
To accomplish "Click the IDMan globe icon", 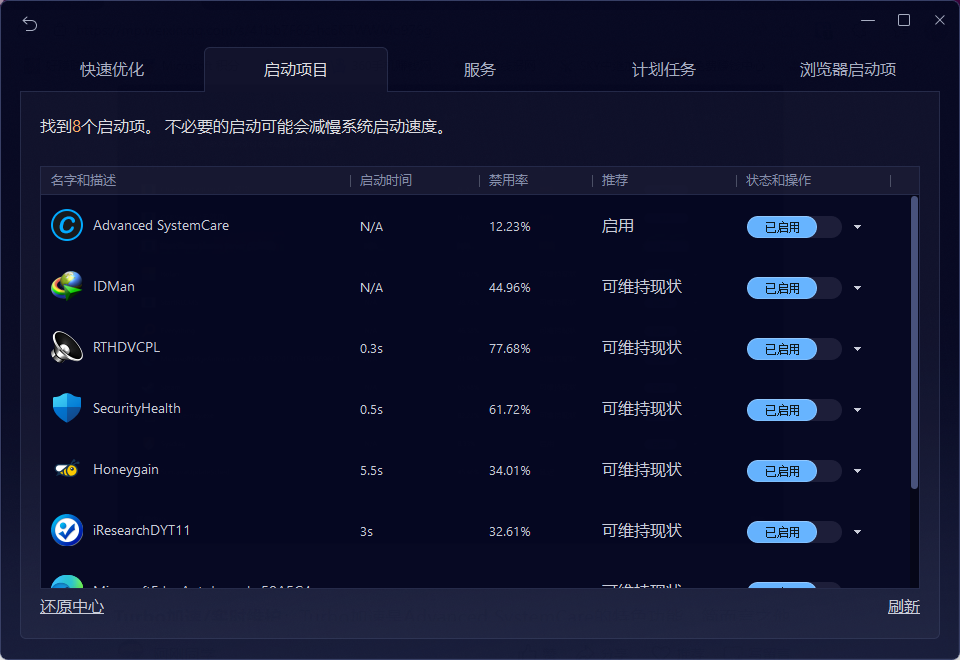I will (67, 286).
